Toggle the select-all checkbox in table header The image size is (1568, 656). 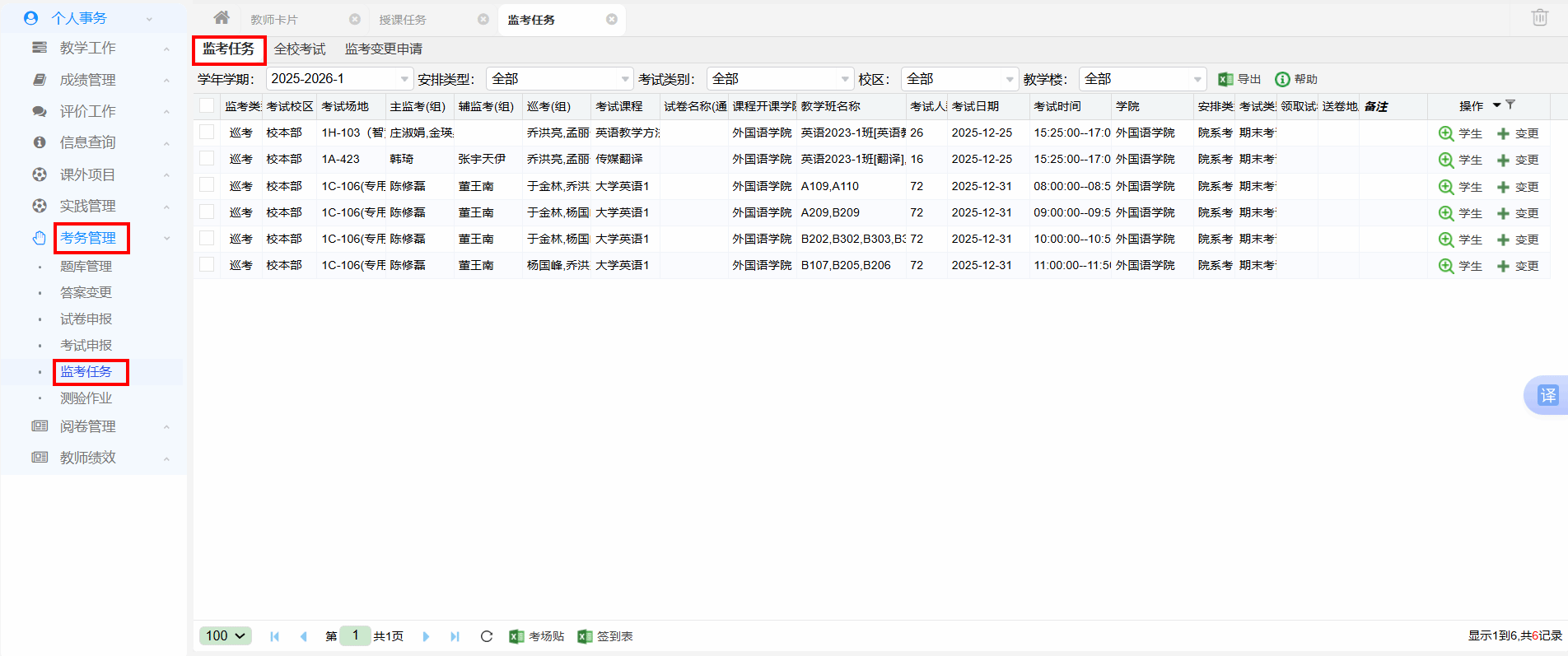[207, 106]
